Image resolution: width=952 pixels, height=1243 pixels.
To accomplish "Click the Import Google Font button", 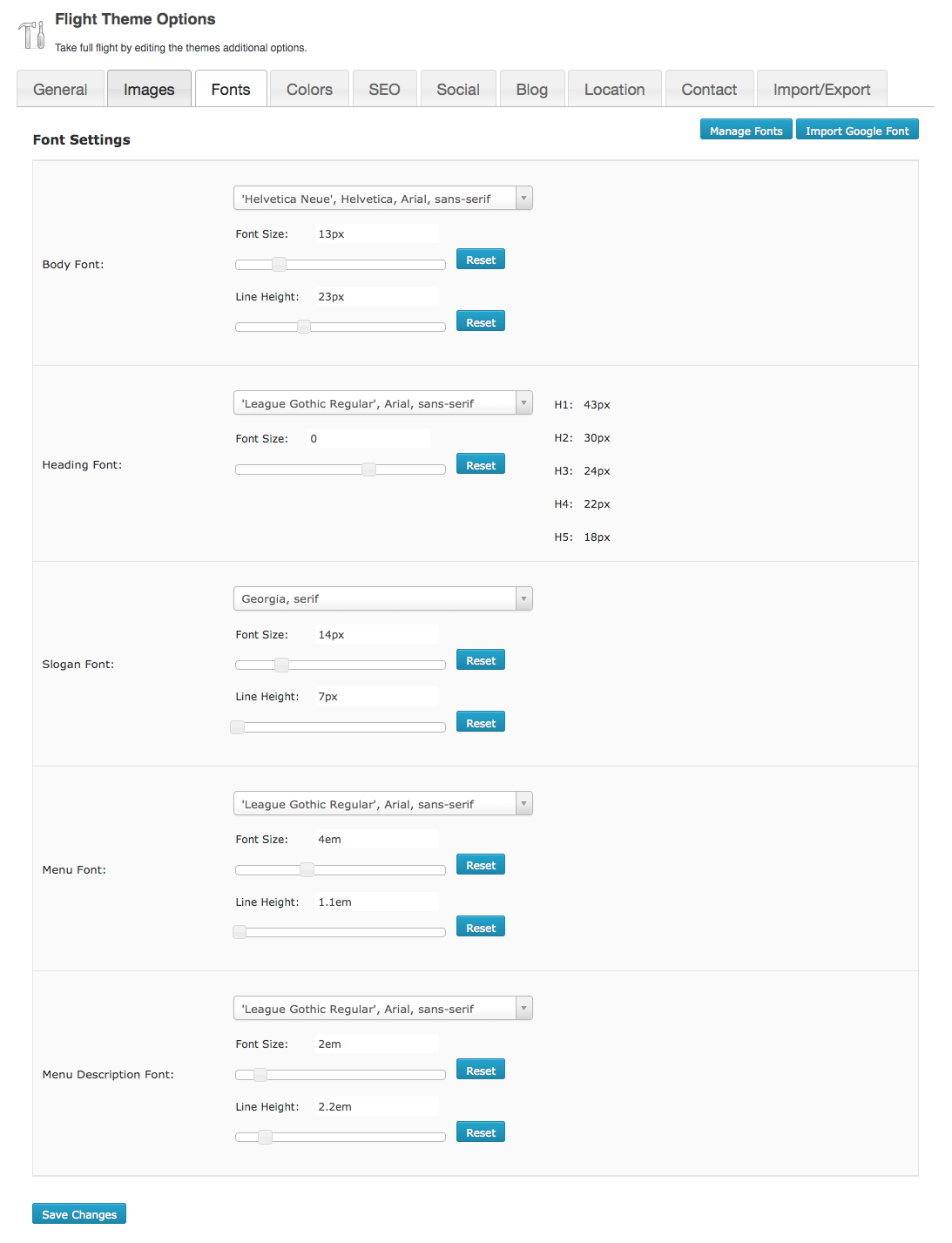I will pos(856,131).
